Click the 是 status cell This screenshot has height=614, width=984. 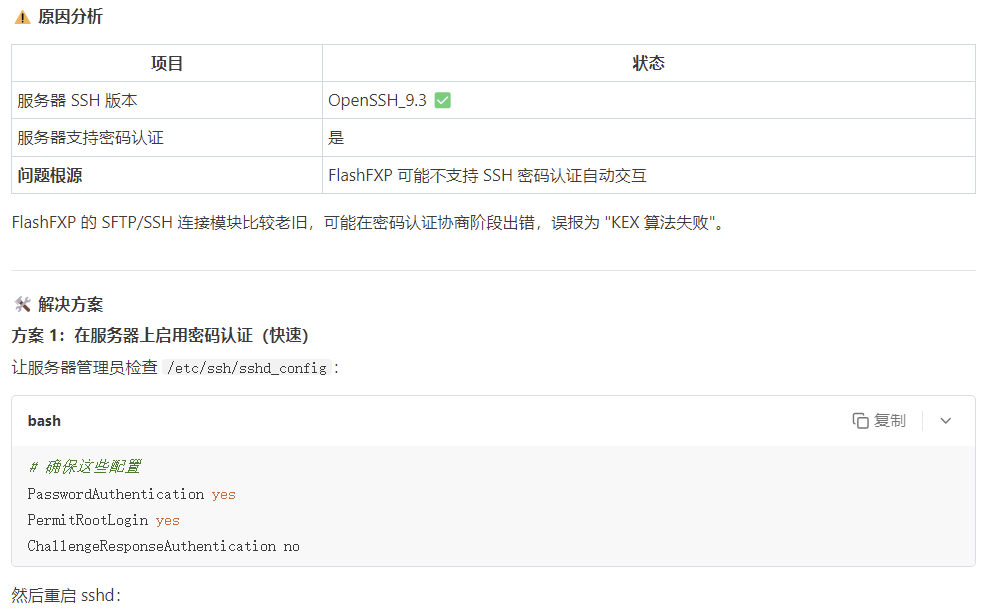649,137
